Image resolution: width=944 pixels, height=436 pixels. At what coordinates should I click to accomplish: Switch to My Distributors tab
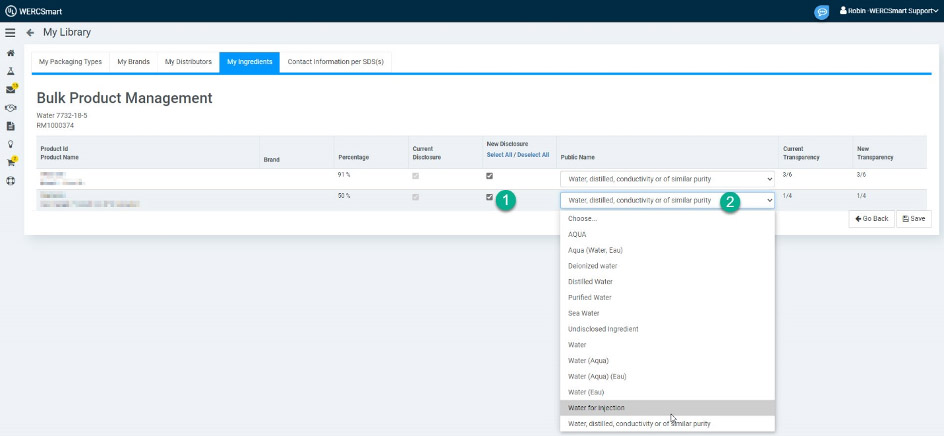click(x=188, y=61)
